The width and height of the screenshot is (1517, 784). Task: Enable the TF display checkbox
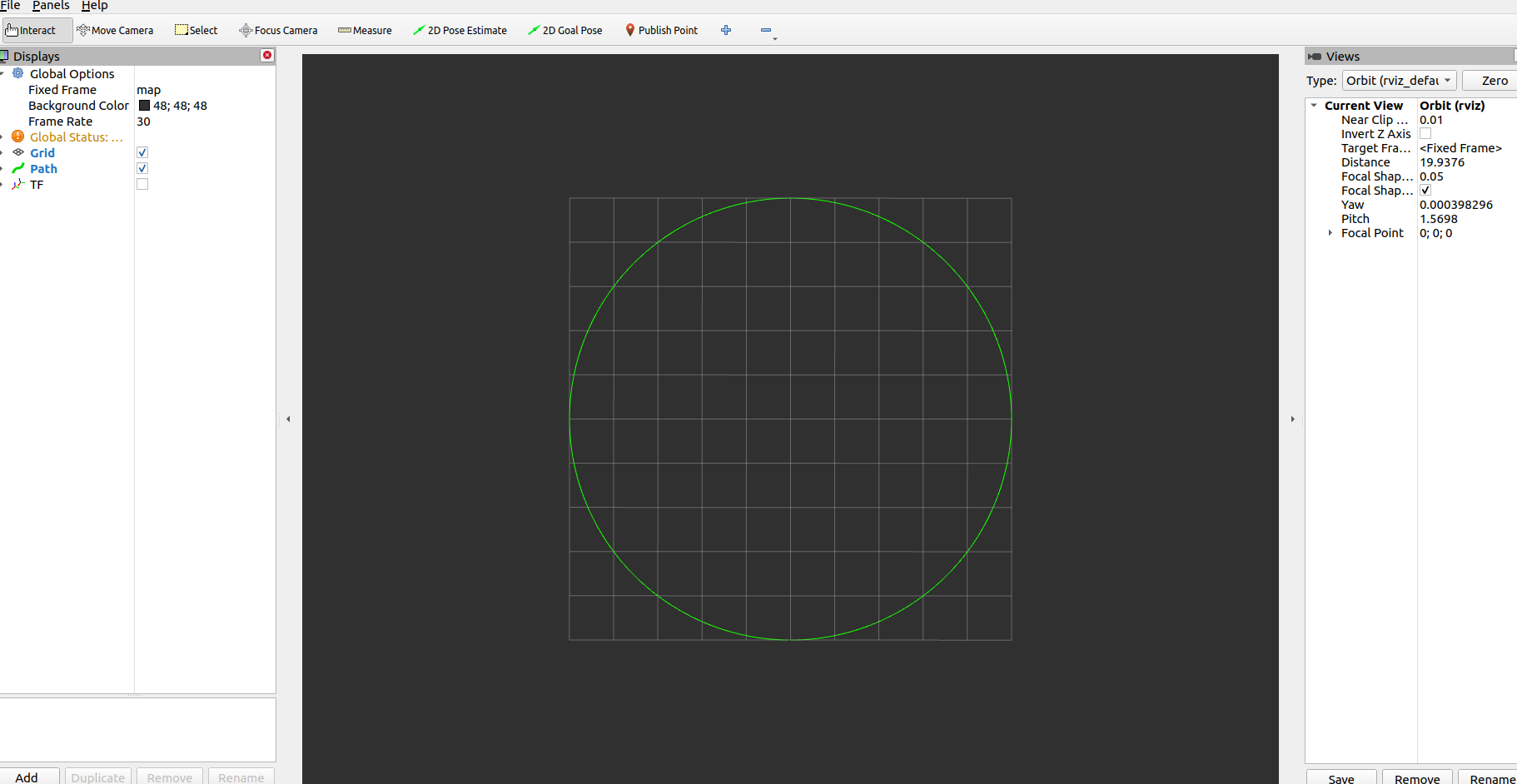142,184
